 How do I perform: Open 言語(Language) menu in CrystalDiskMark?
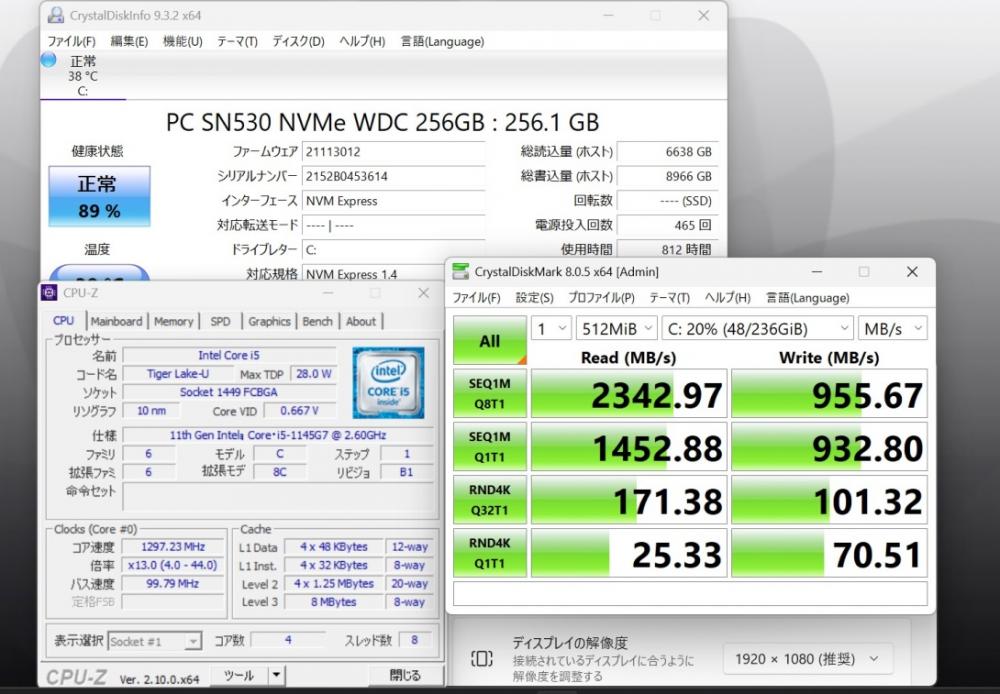click(807, 298)
